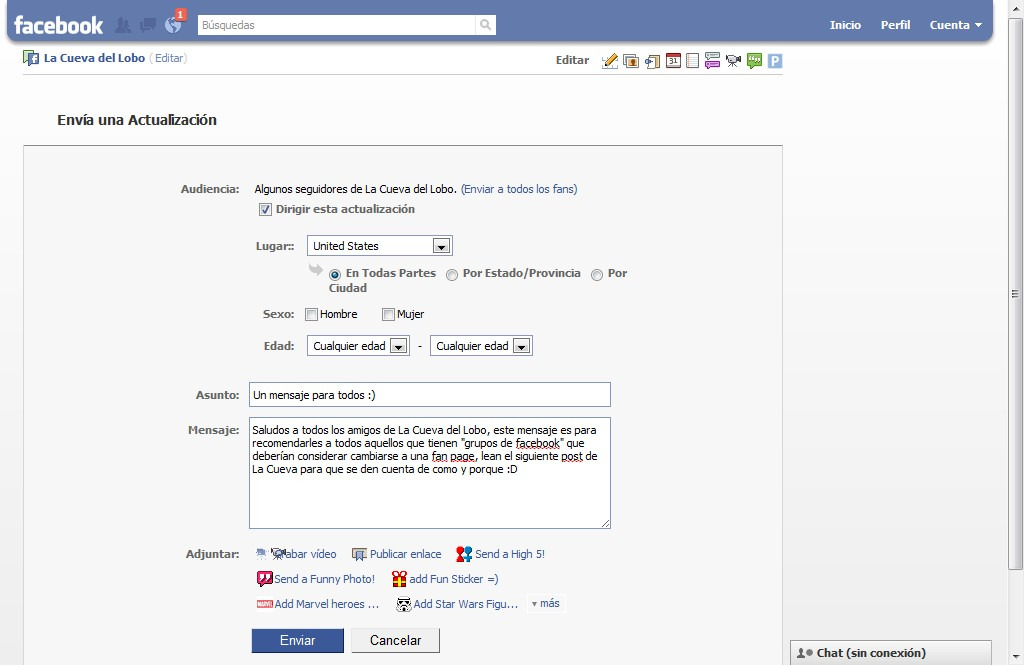This screenshot has width=1024, height=665.
Task: Open the green quotes app icon
Action: [754, 61]
